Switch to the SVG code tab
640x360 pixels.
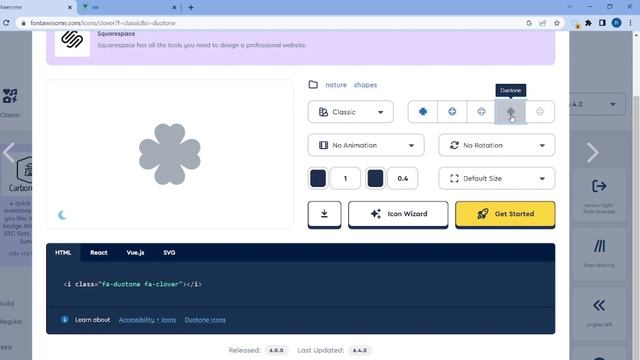coord(169,253)
